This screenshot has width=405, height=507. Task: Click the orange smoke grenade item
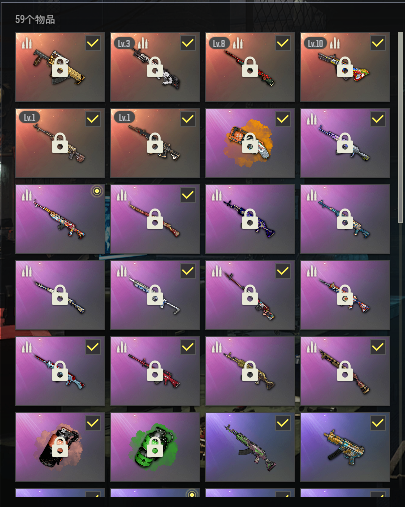[x=250, y=143]
